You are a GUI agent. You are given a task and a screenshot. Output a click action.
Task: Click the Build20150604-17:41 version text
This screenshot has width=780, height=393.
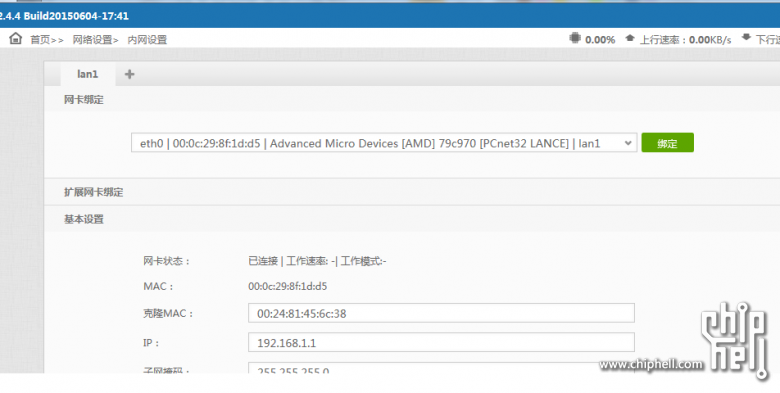click(76, 16)
